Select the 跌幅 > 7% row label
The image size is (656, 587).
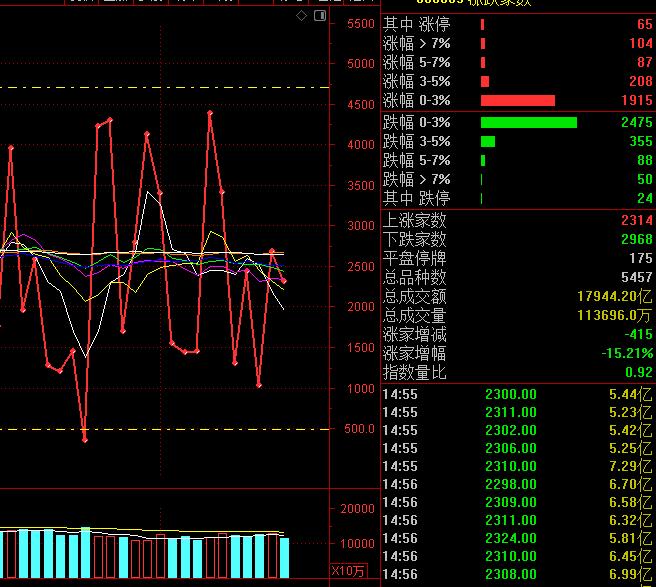(x=417, y=179)
